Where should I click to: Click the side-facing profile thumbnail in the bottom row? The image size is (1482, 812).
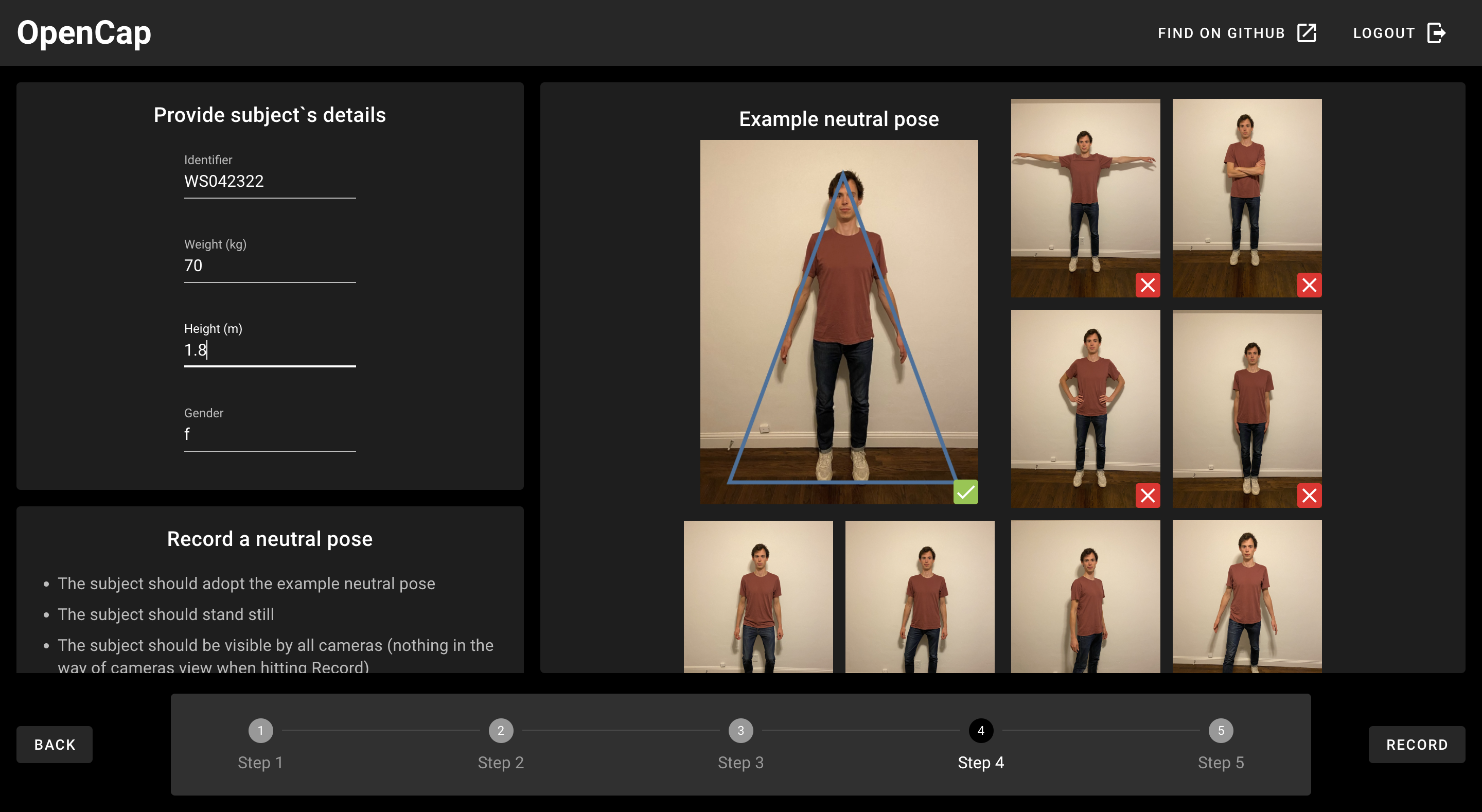[x=1086, y=597]
